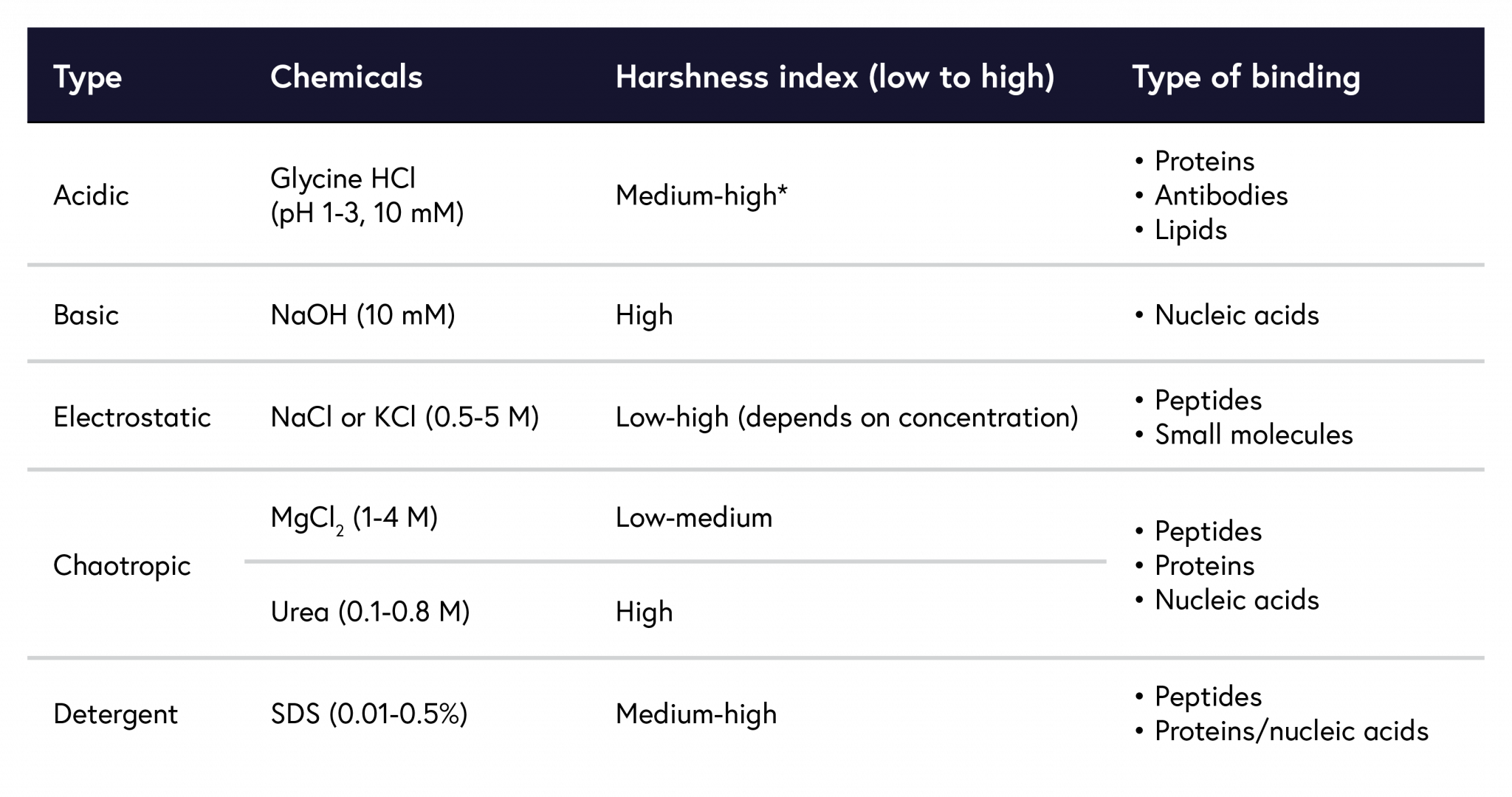Click the Type column header
The image size is (1512, 797).
pos(86,77)
